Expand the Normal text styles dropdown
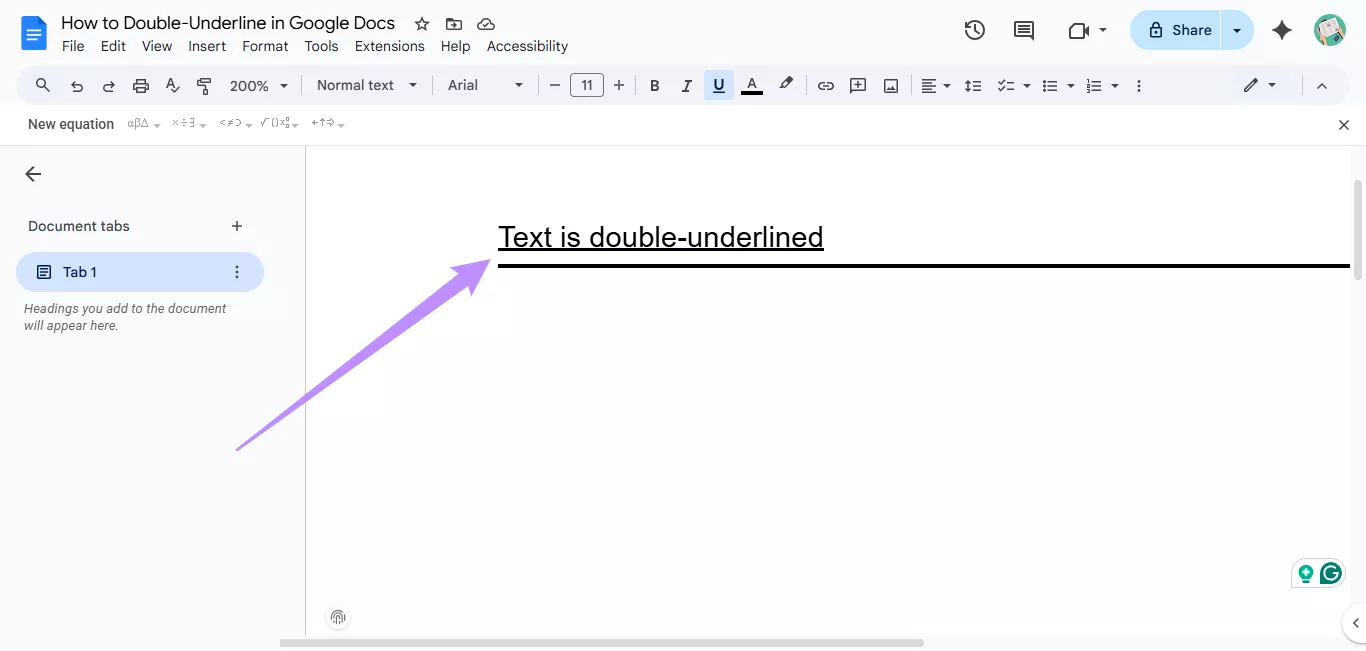 tap(412, 85)
